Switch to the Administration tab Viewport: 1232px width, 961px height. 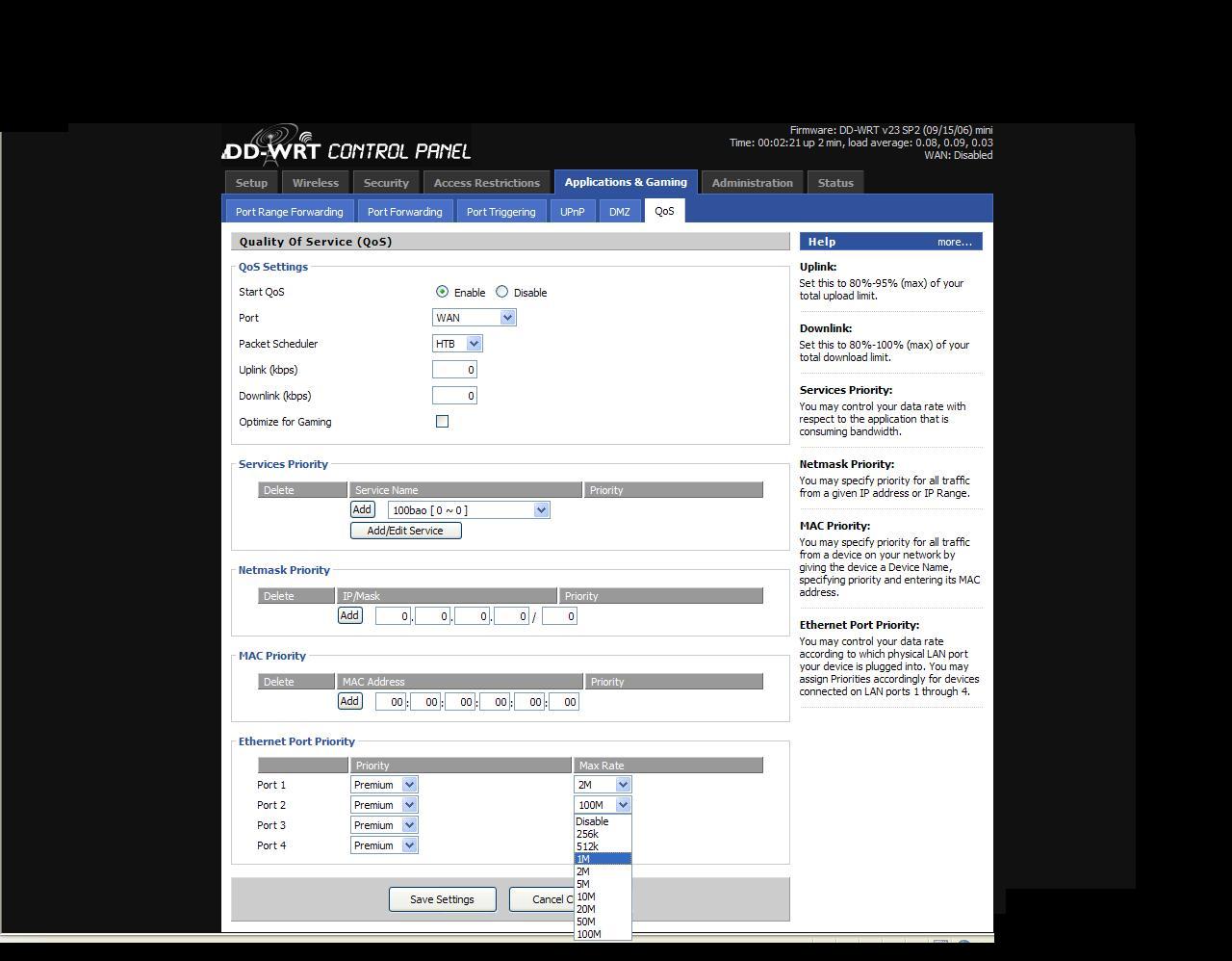coord(752,183)
